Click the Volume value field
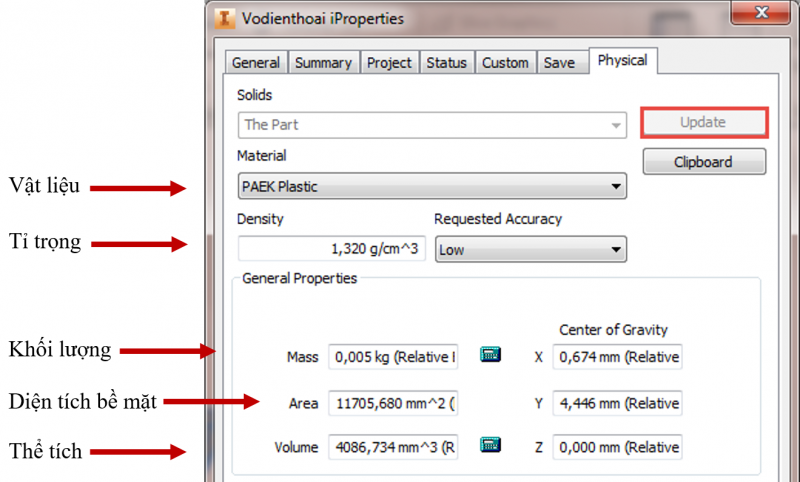Image resolution: width=800 pixels, height=482 pixels. point(393,447)
